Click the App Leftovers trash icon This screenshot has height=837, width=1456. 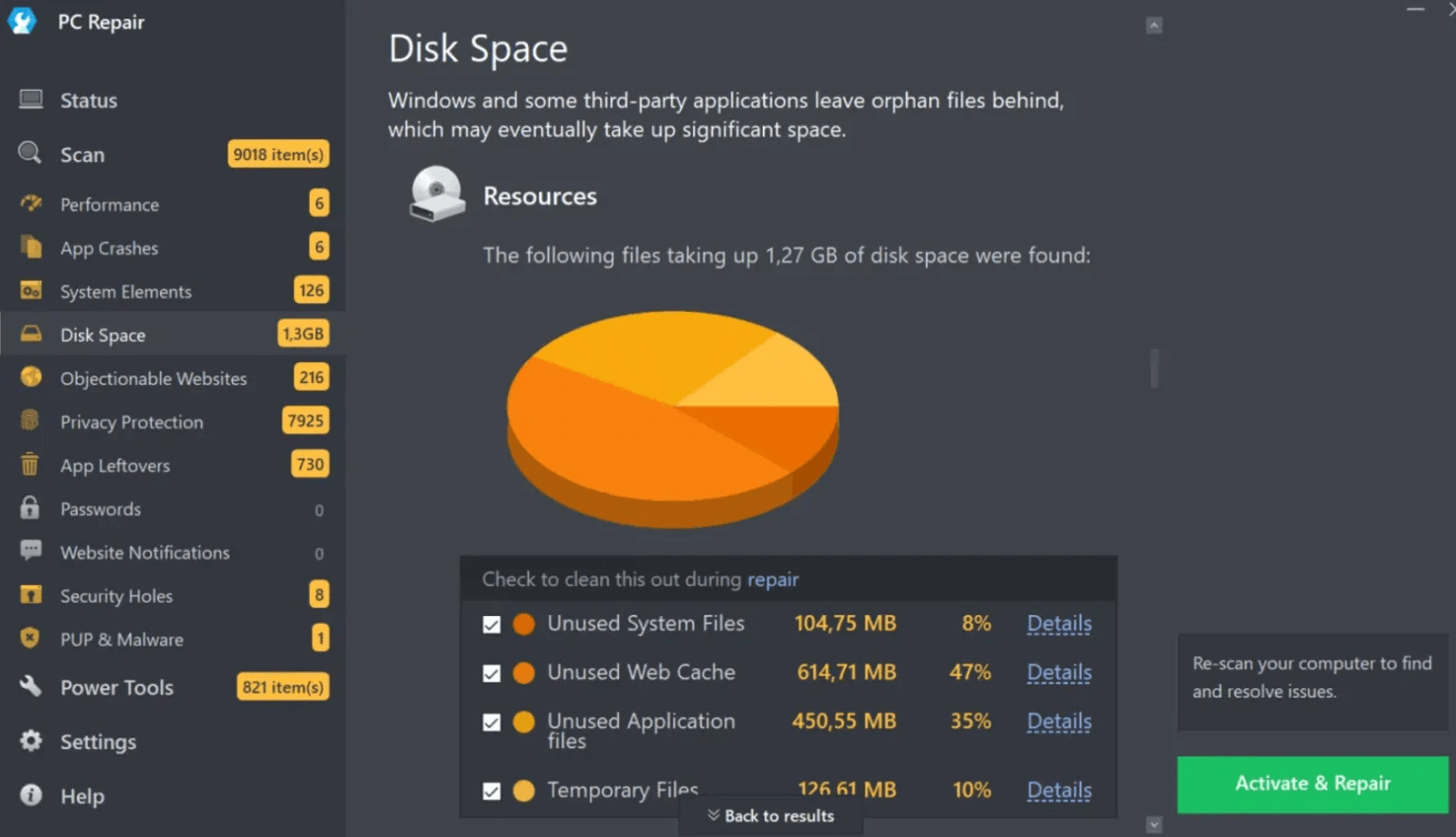coord(31,464)
